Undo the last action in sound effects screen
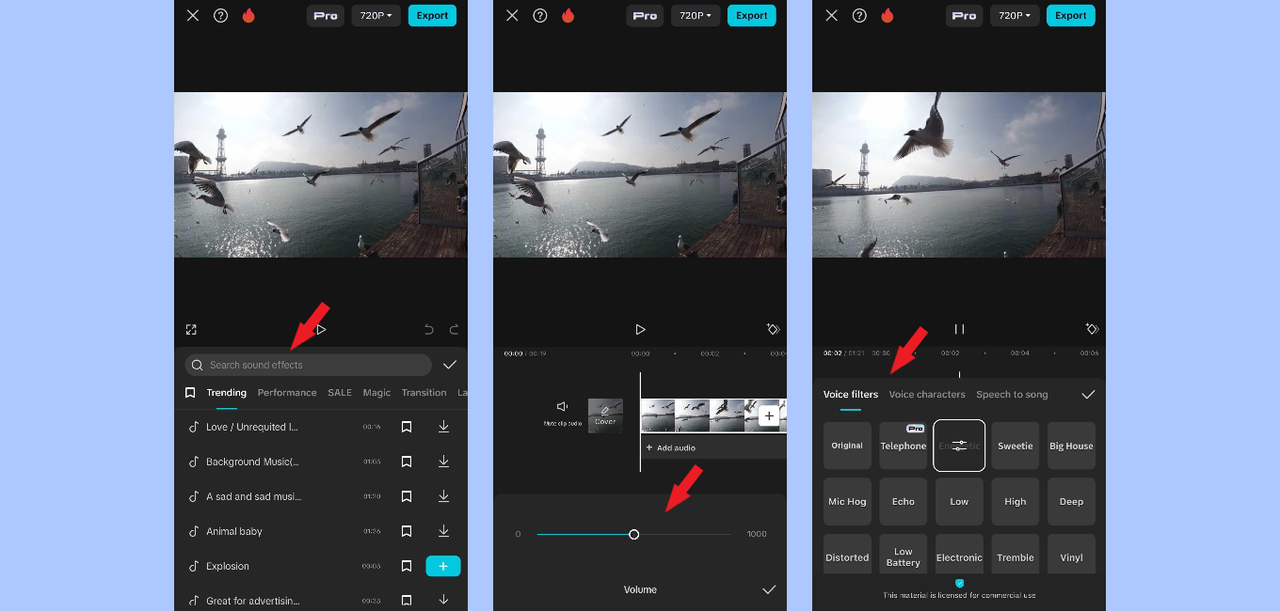The width and height of the screenshot is (1280, 611). coord(429,329)
